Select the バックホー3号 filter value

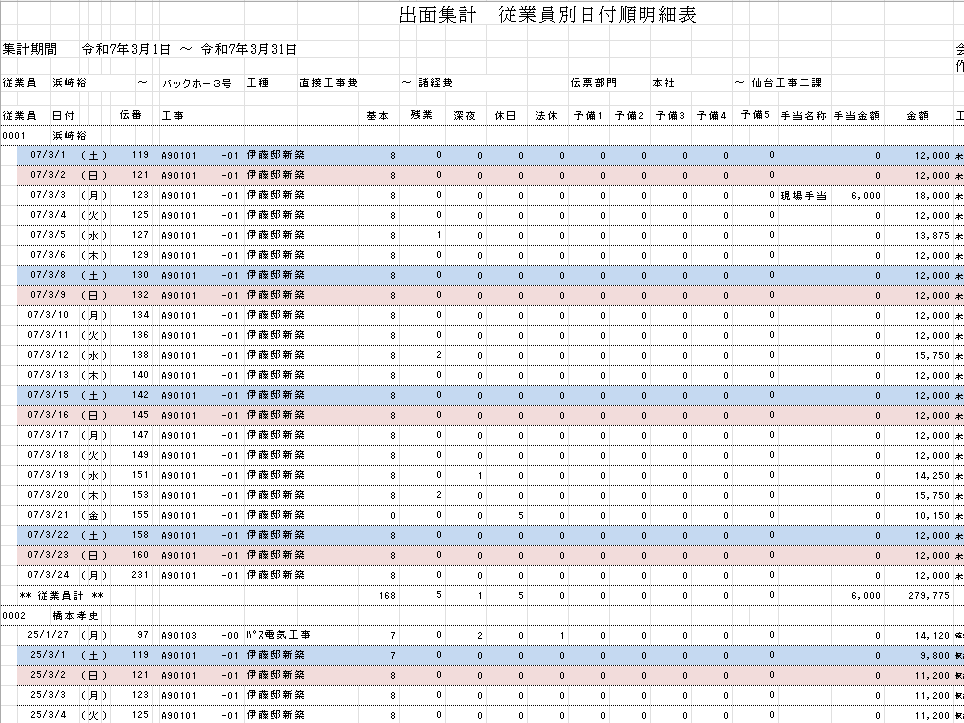tap(197, 83)
